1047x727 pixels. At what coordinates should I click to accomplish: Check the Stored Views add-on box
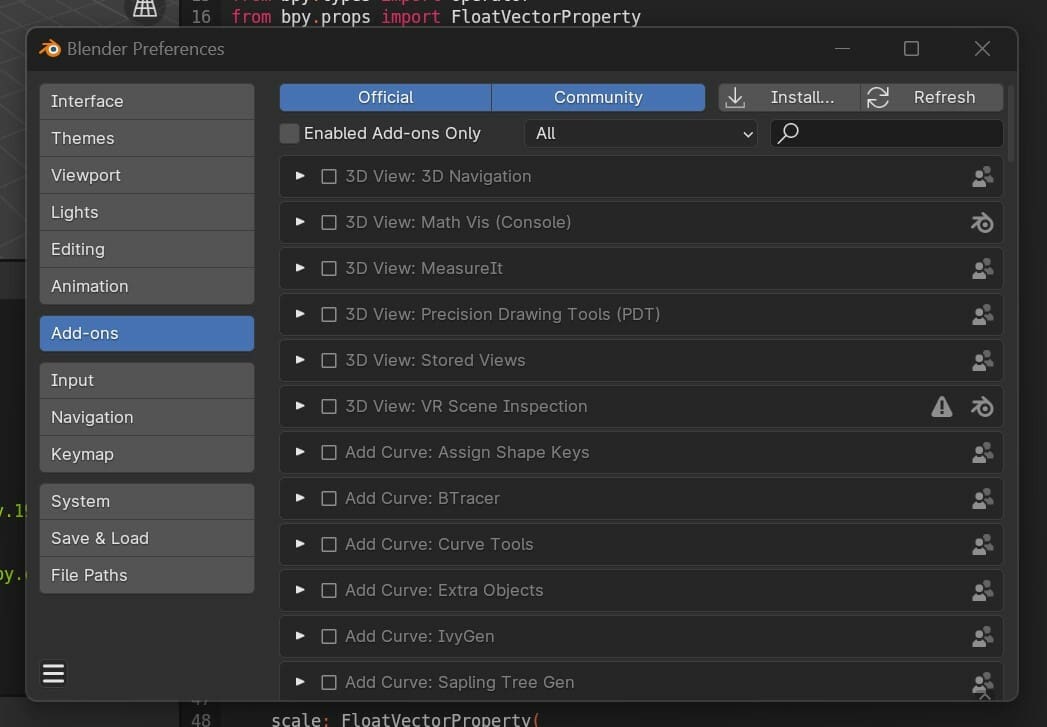click(x=329, y=360)
